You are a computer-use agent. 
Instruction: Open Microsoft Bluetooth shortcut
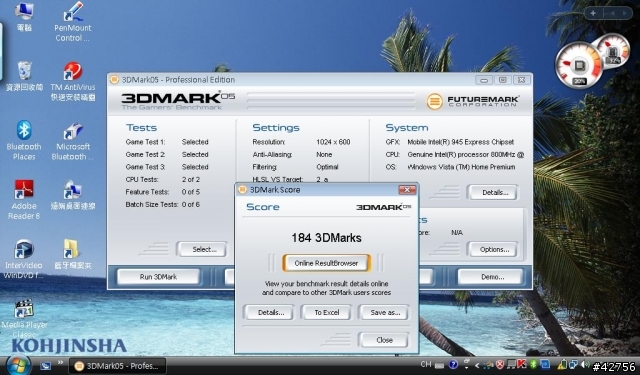click(x=73, y=141)
